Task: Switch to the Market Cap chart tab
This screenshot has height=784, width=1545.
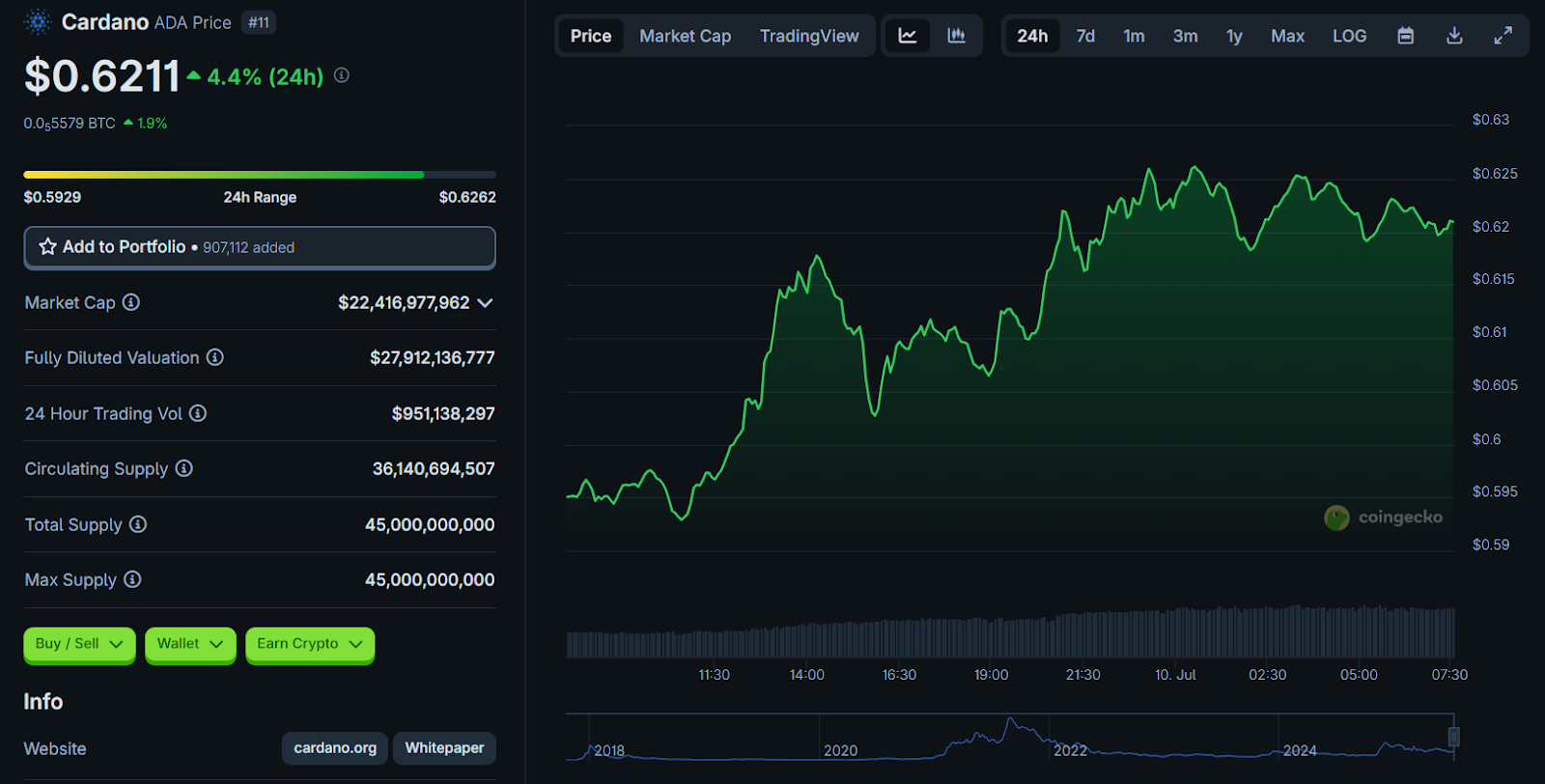Action: coord(686,36)
